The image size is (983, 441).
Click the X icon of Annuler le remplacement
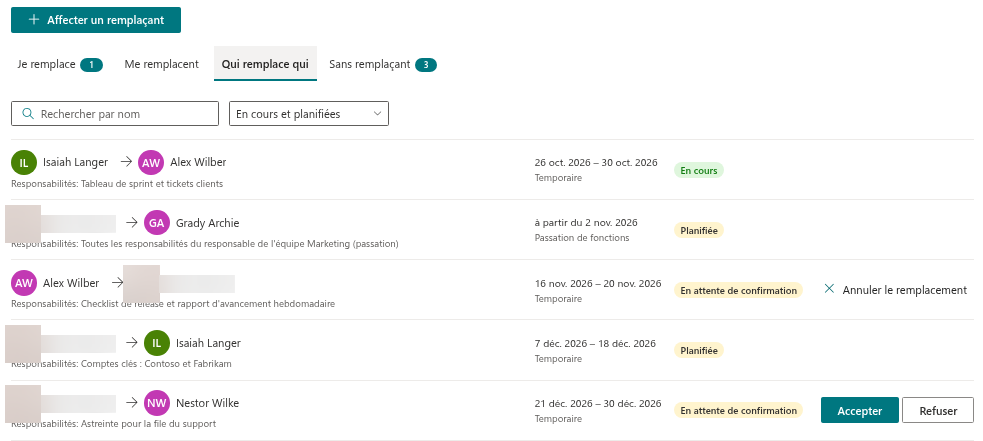(x=829, y=289)
